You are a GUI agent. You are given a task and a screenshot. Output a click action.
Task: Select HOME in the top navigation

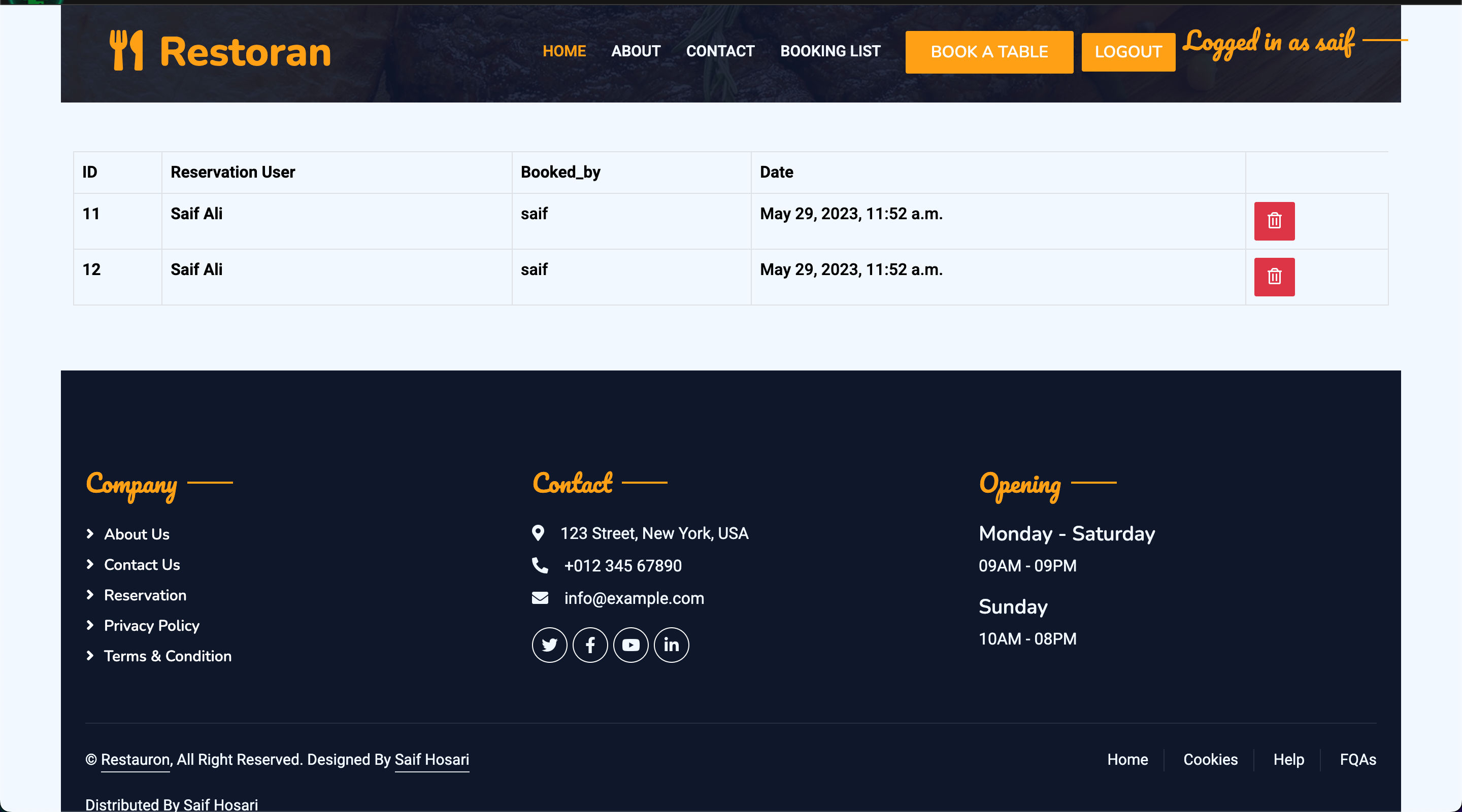point(564,51)
